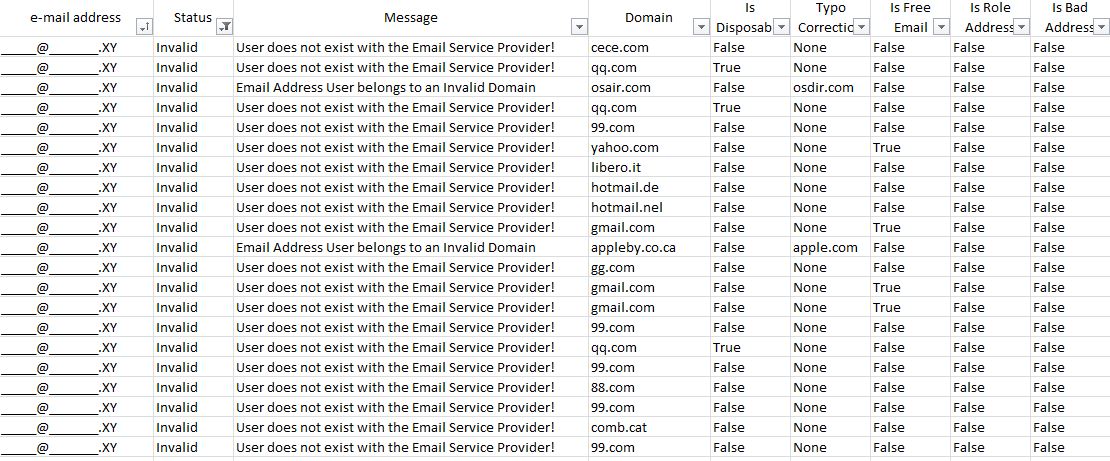The height and width of the screenshot is (461, 1110).
Task: Select the comb.cat domain cell
Action: tap(649, 428)
